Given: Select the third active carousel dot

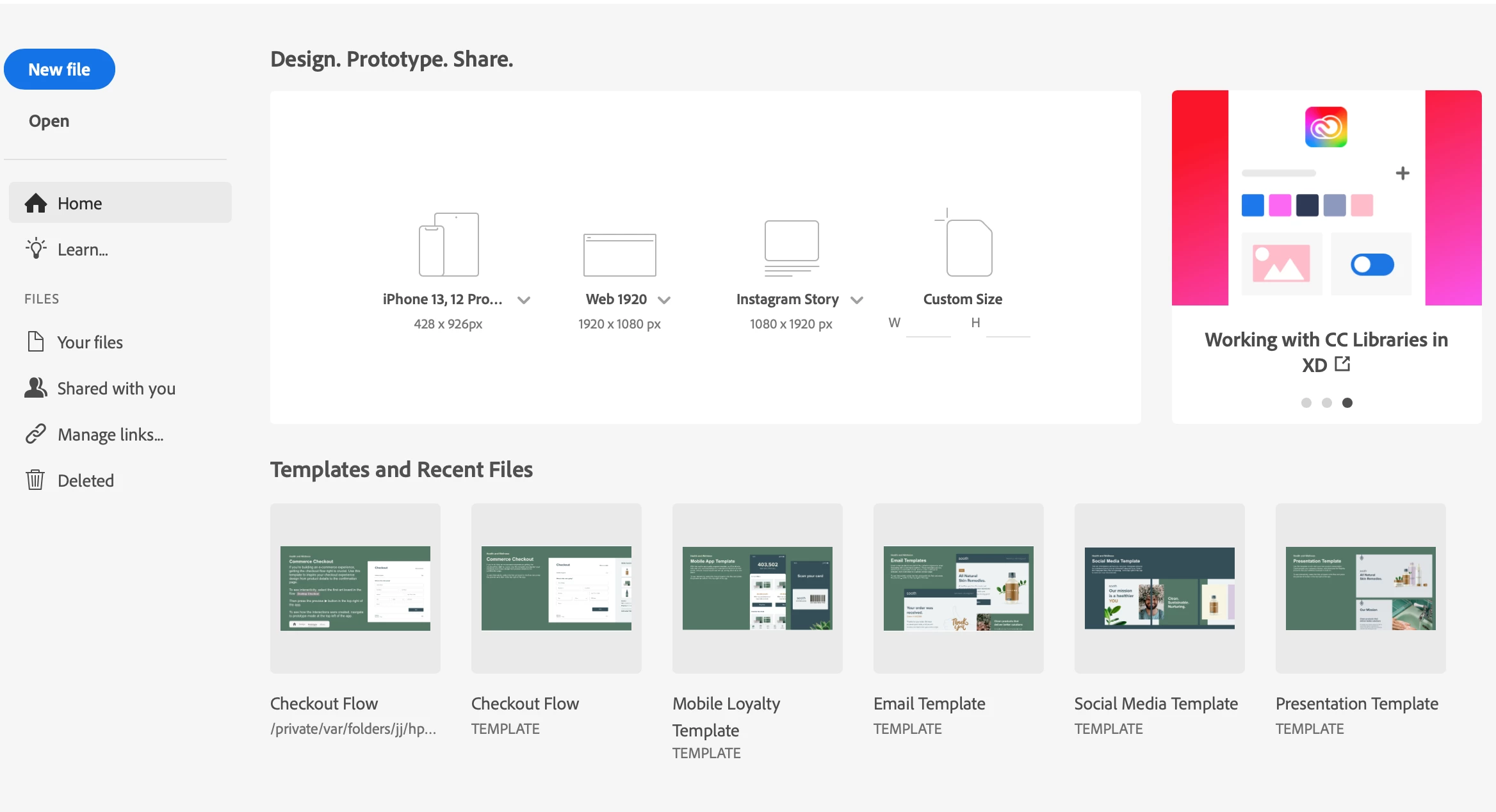Looking at the screenshot, I should tap(1347, 403).
